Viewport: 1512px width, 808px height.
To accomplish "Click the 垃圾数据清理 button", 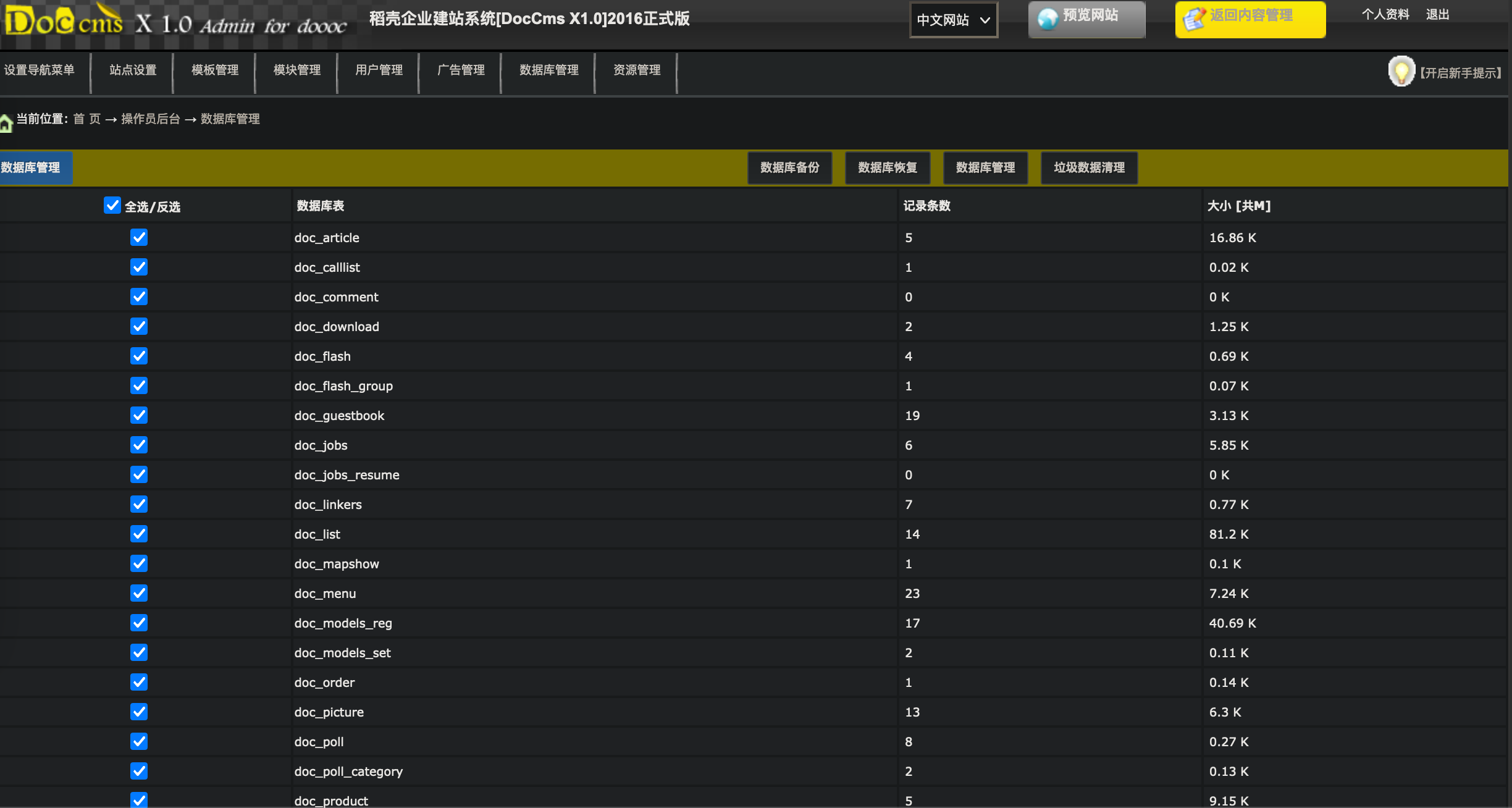I will pyautogui.click(x=1089, y=168).
